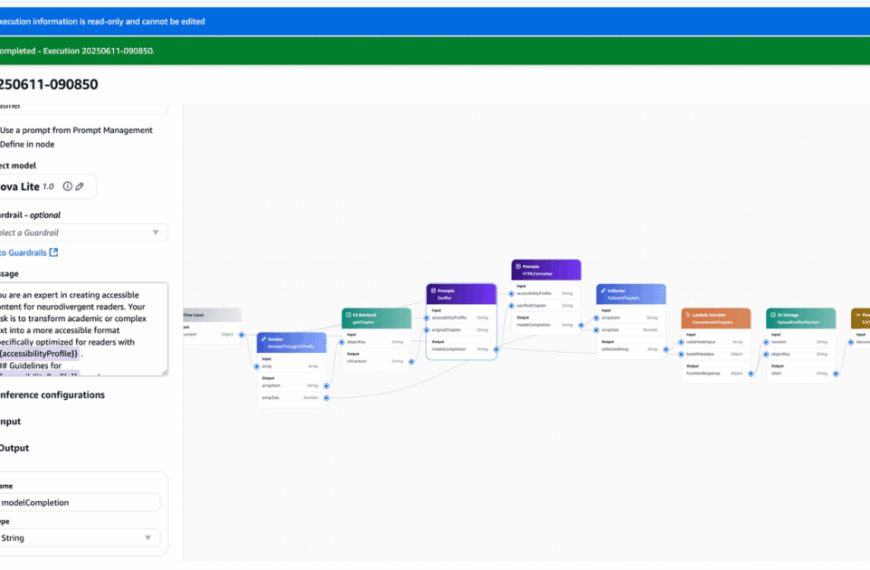The image size is (870, 570).
Task: Select the Prompts HTMLFormatter node header
Action: point(546,270)
